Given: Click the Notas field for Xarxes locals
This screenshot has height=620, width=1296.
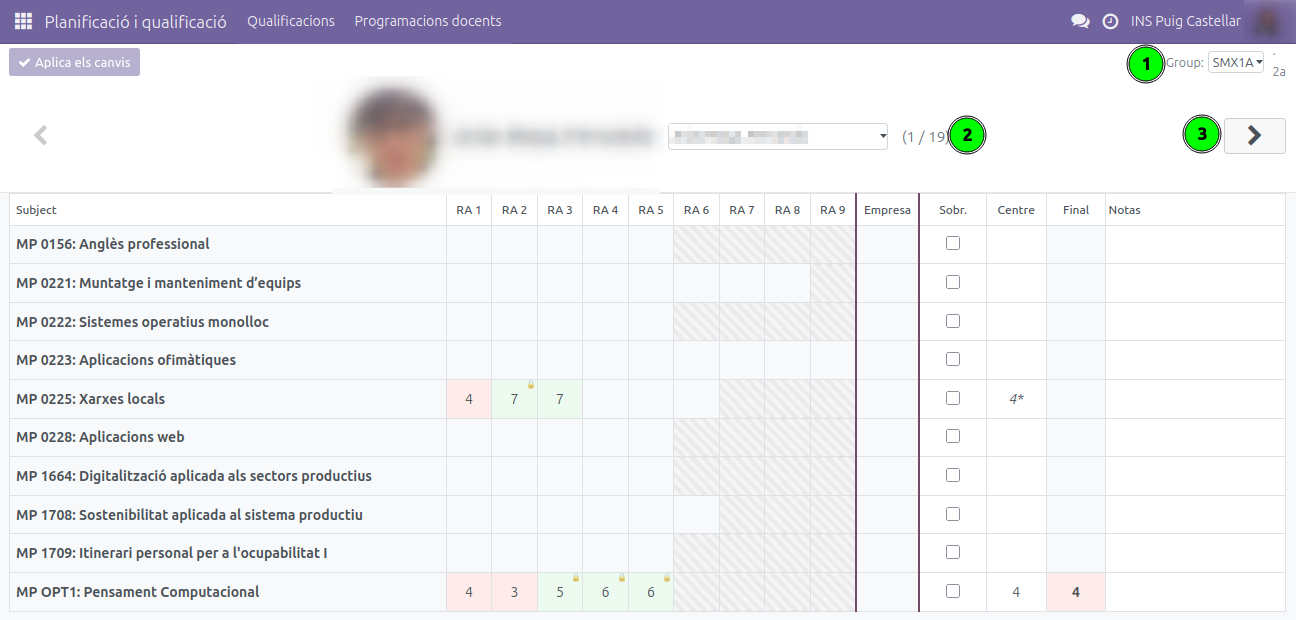Looking at the screenshot, I should click(1195, 399).
